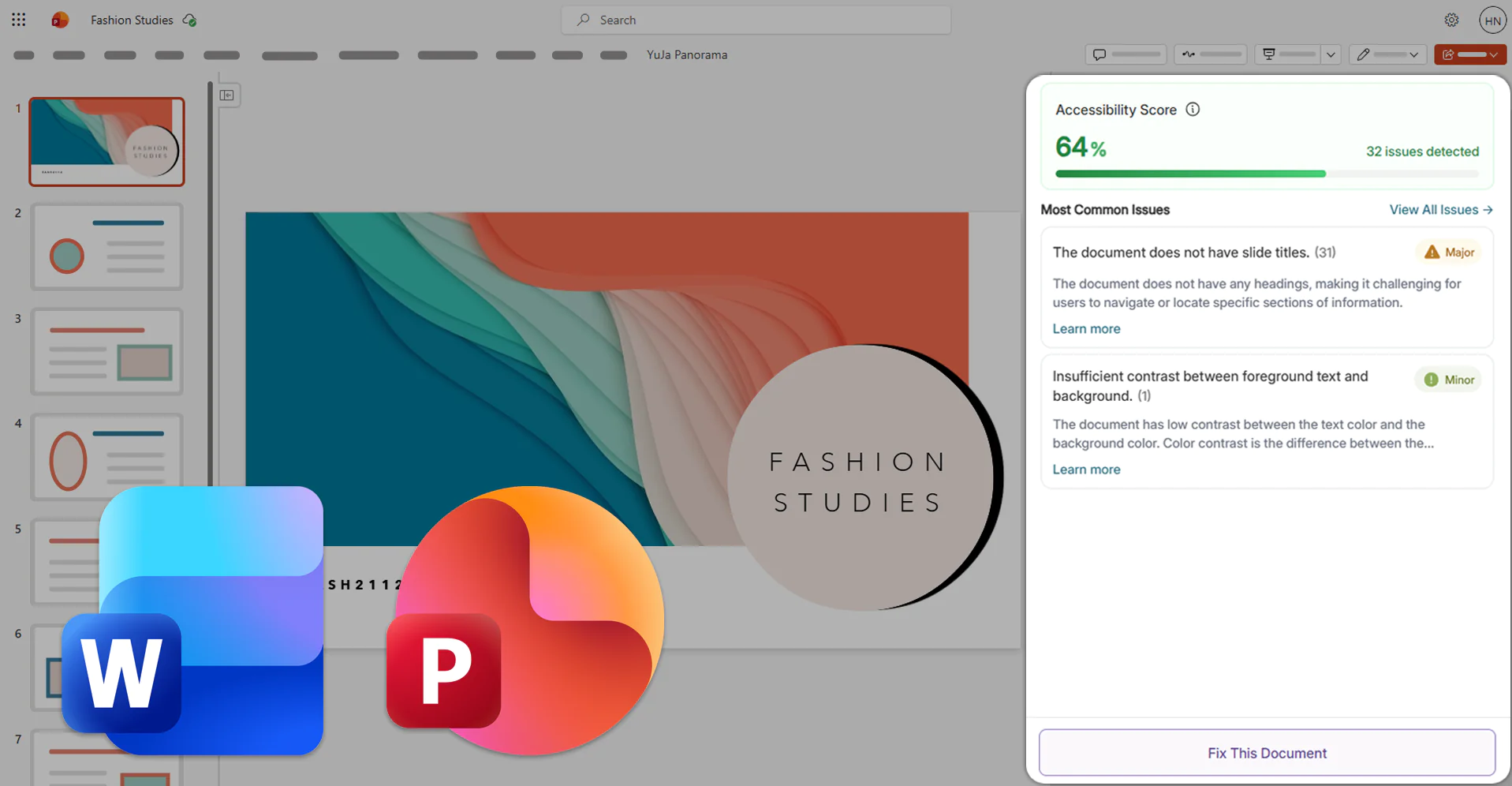
Task: Open View All Issues link
Action: [x=1441, y=210]
